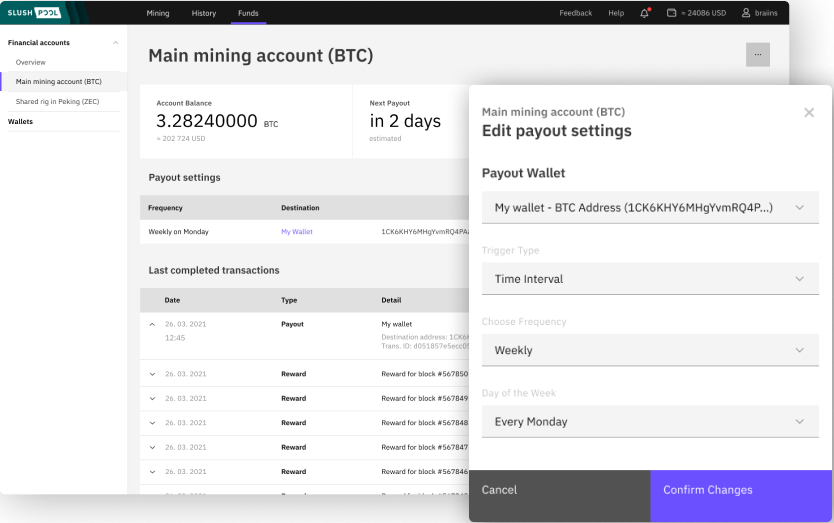
Task: Open the notifications bell icon
Action: click(644, 13)
